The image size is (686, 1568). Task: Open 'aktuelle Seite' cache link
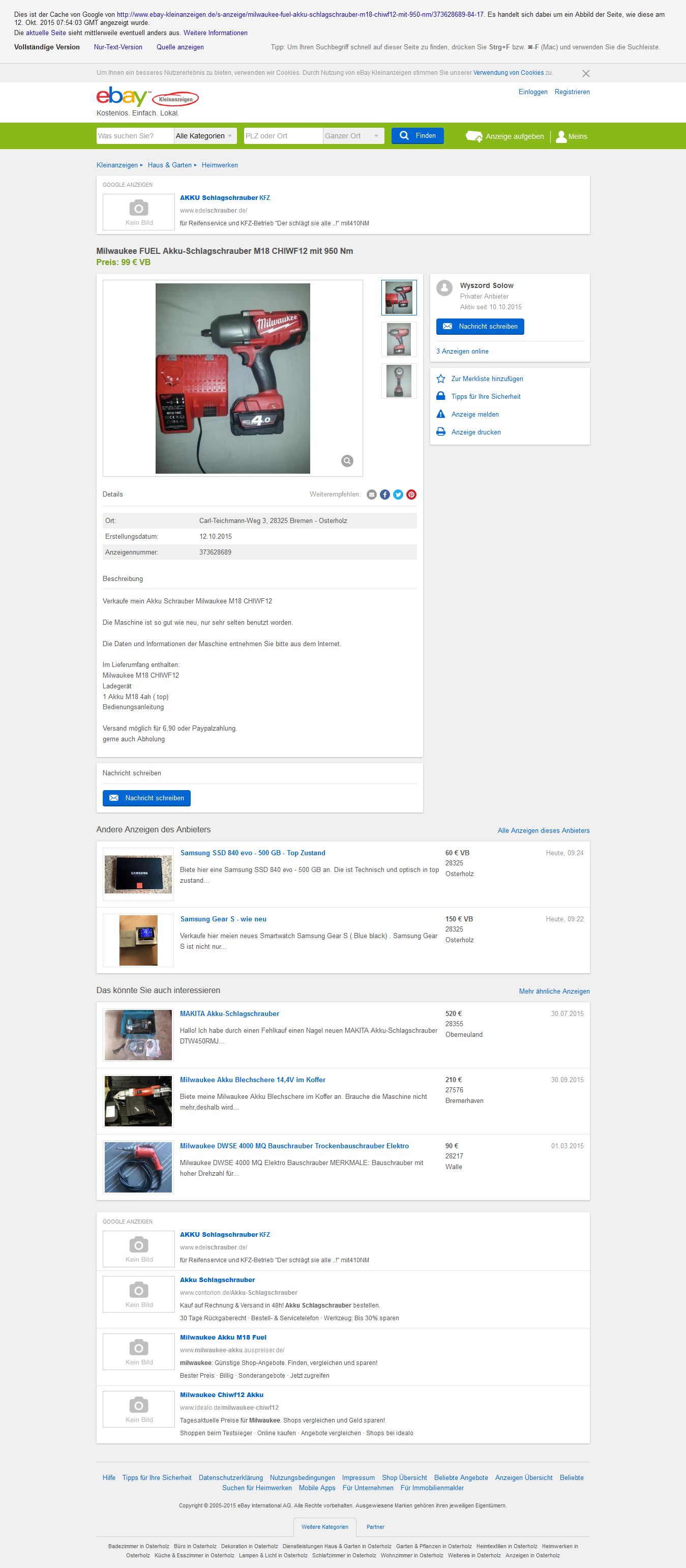pyautogui.click(x=46, y=33)
